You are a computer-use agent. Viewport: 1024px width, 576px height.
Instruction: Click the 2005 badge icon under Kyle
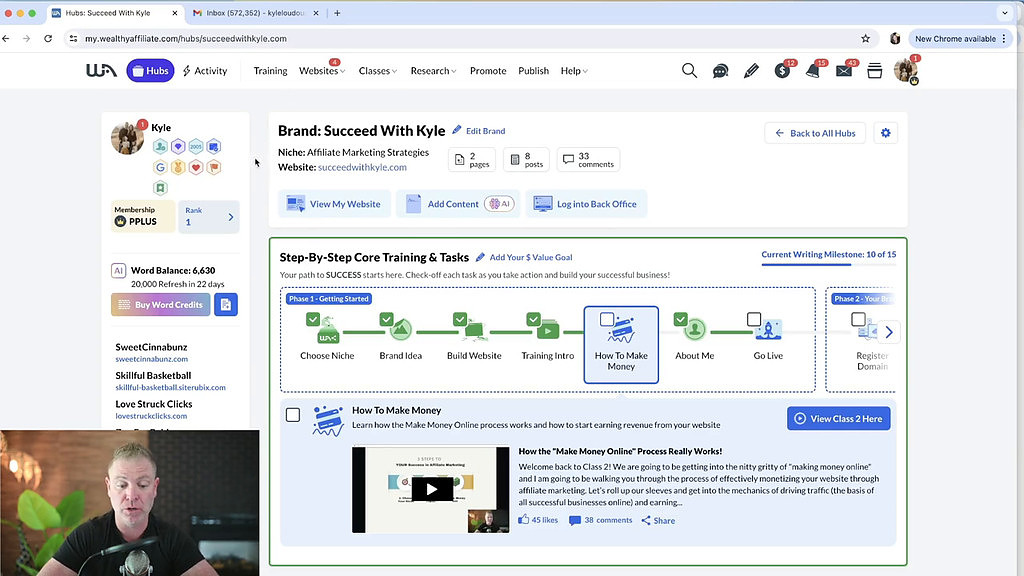196,146
